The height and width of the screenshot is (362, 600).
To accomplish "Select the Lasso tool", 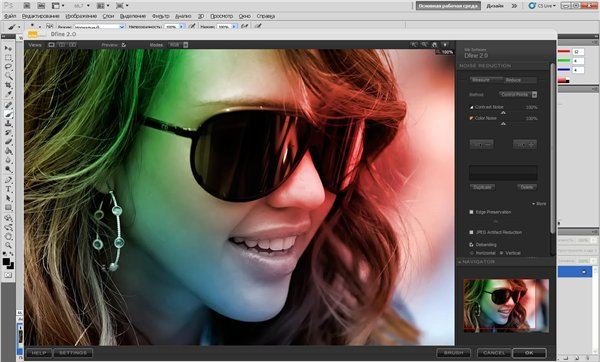I will click(8, 67).
